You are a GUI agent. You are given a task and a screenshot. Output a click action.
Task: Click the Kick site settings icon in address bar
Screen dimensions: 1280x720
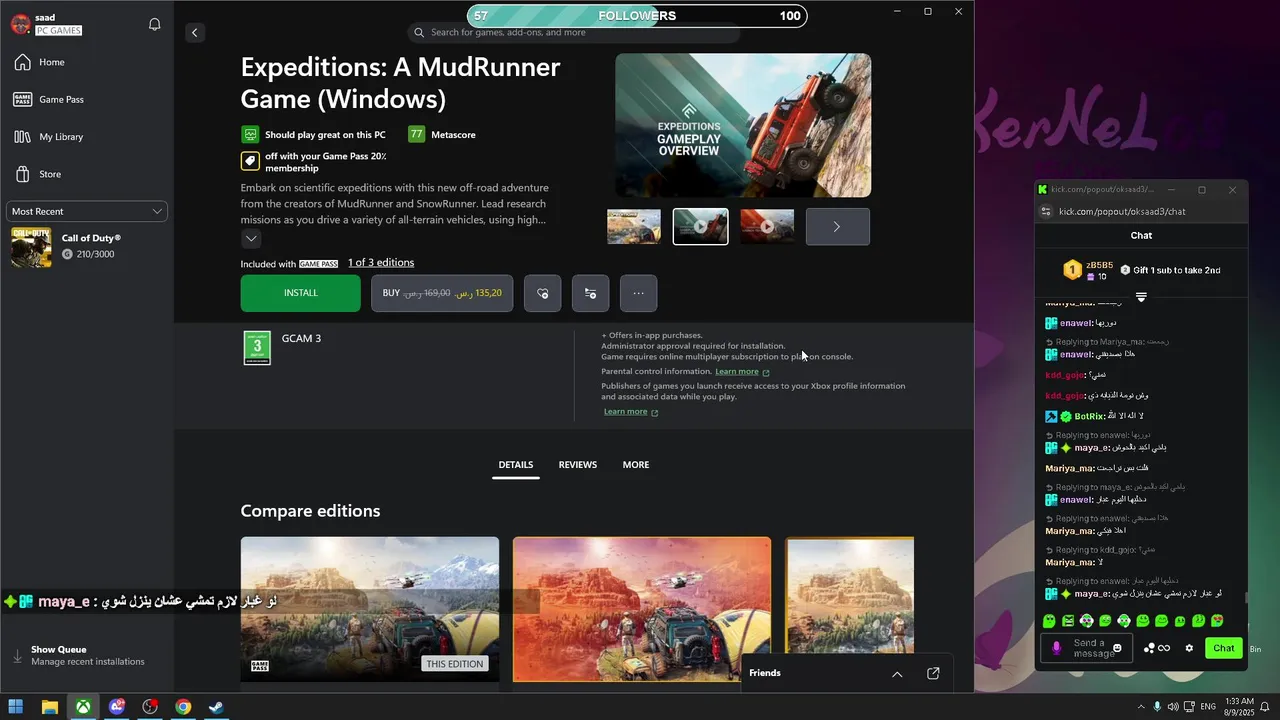tap(1046, 211)
